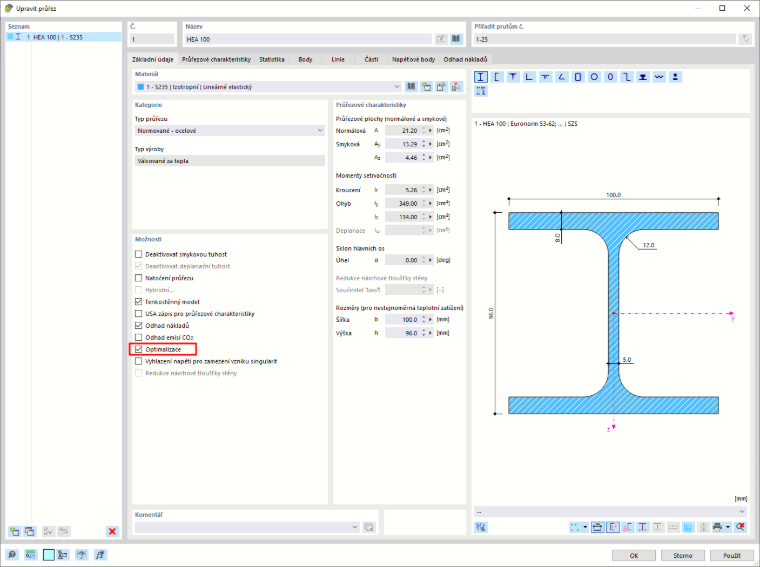Delete selected section with red X
Screen dimensions: 760x567
click(x=112, y=531)
